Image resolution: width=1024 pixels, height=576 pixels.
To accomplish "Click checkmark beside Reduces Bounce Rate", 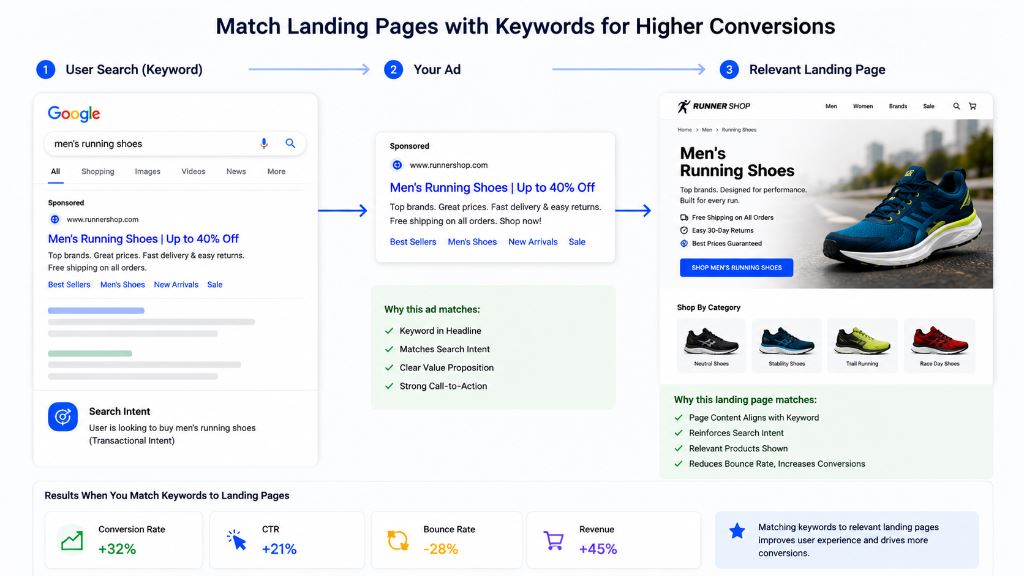I will click(x=679, y=464).
